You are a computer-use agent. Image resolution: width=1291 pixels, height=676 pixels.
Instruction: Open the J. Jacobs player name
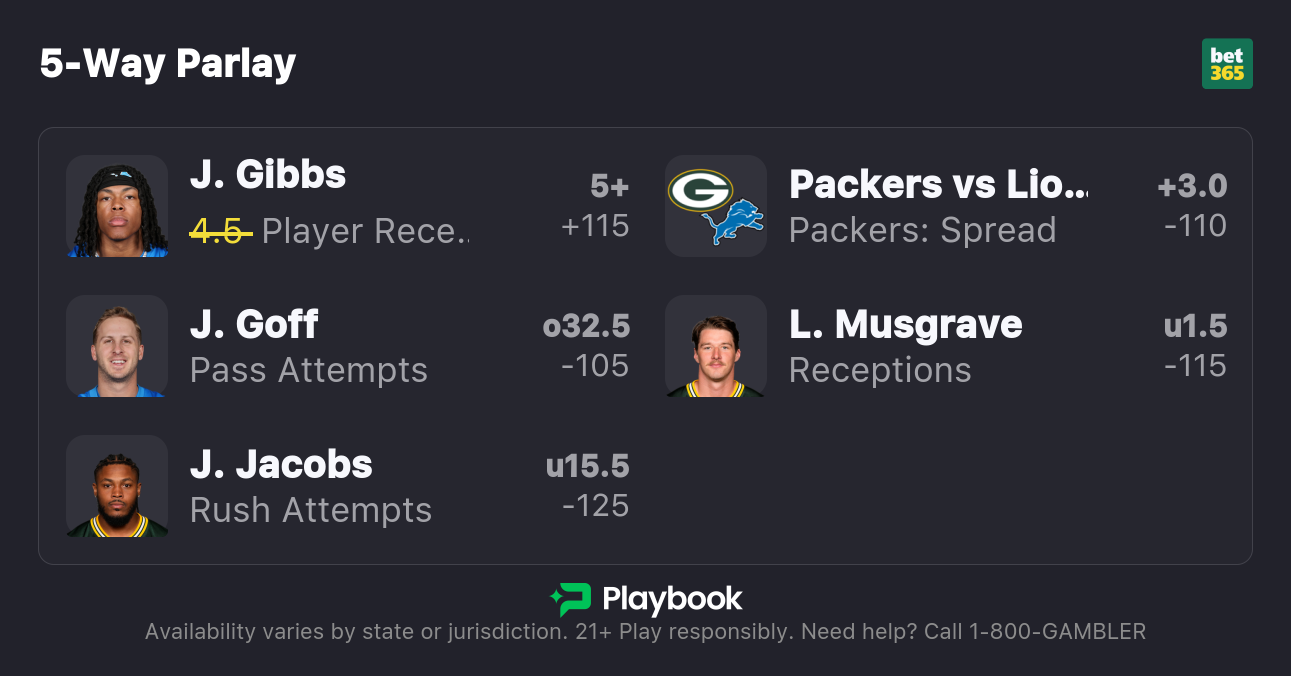tap(281, 465)
